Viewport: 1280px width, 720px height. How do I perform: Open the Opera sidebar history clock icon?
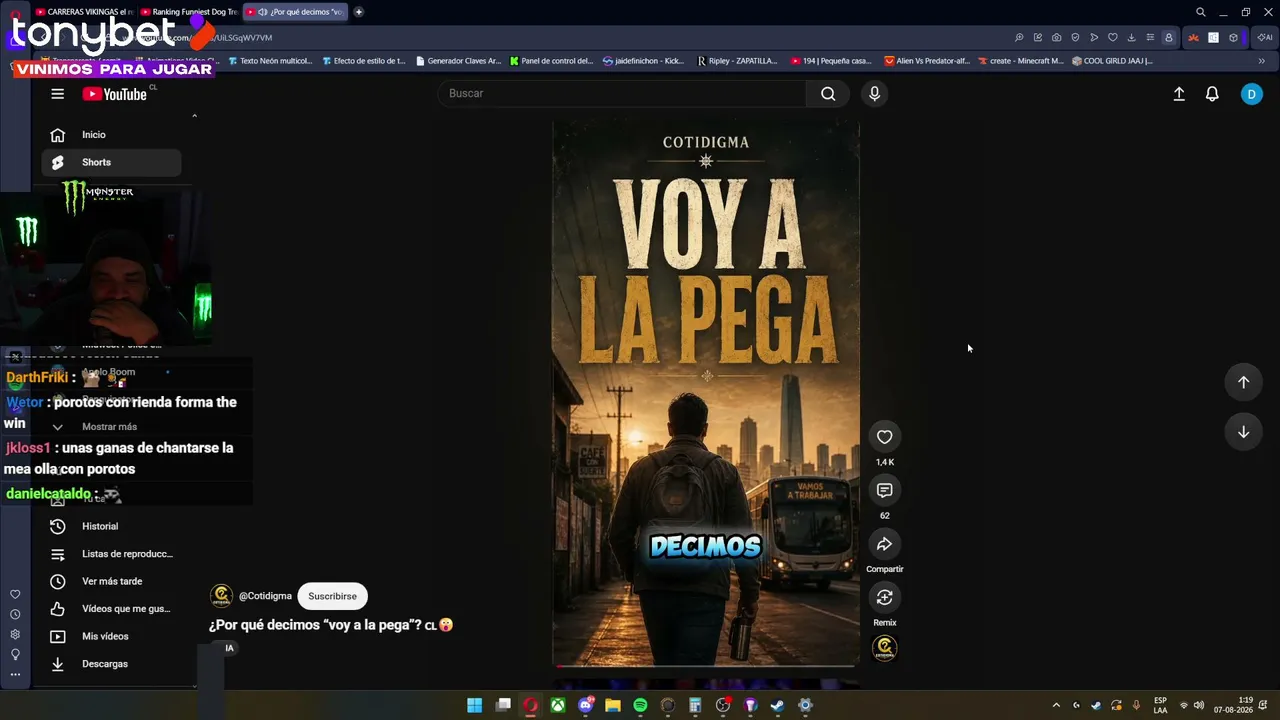(x=15, y=614)
